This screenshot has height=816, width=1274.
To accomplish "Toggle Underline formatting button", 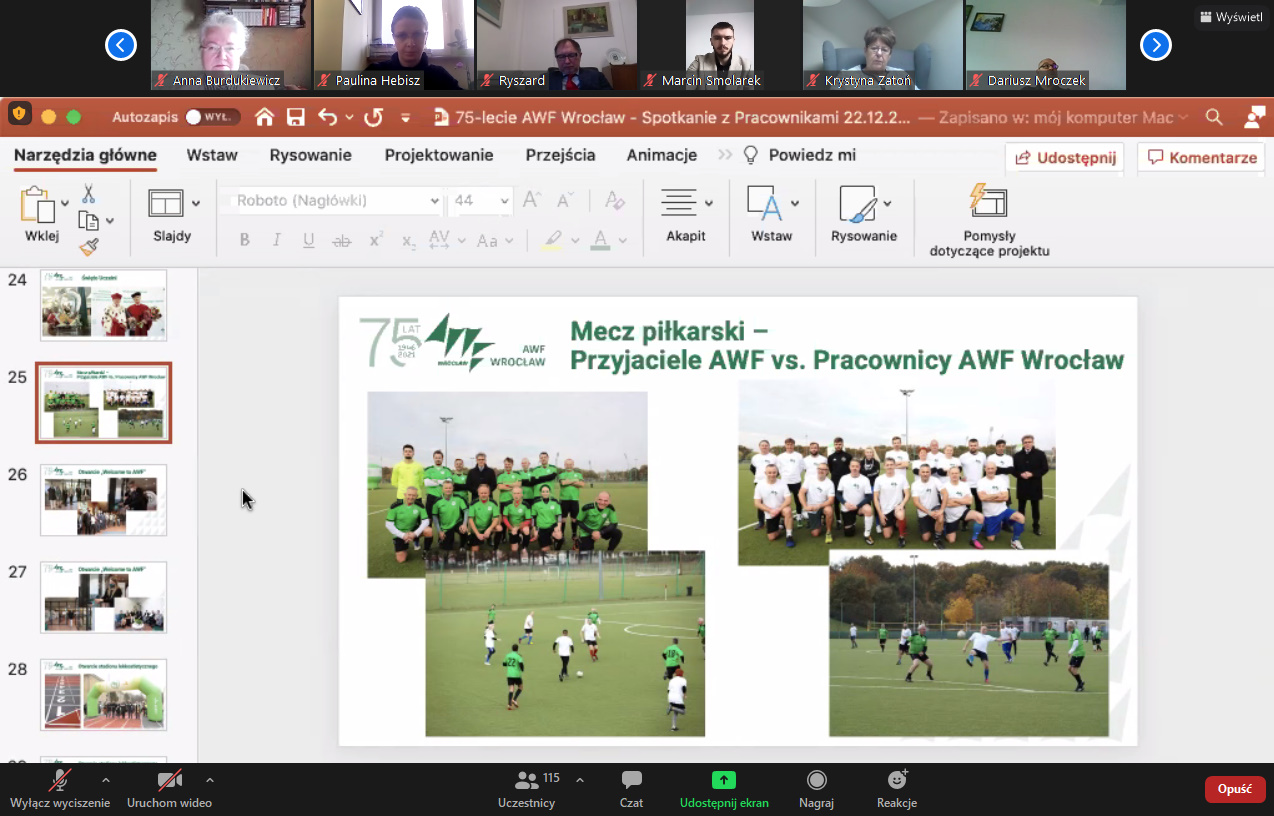I will click(309, 240).
